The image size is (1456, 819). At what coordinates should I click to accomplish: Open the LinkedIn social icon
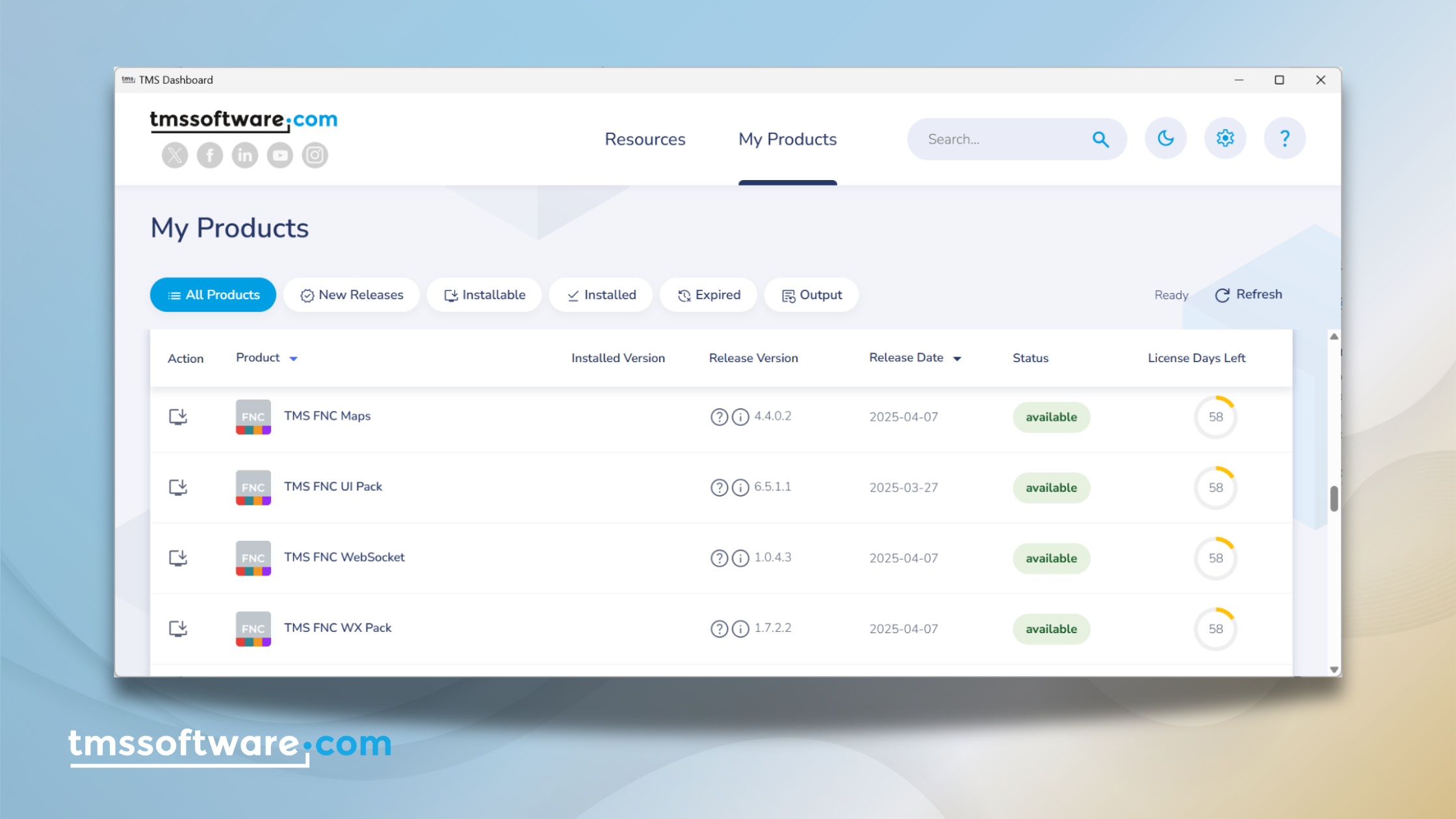tap(245, 155)
